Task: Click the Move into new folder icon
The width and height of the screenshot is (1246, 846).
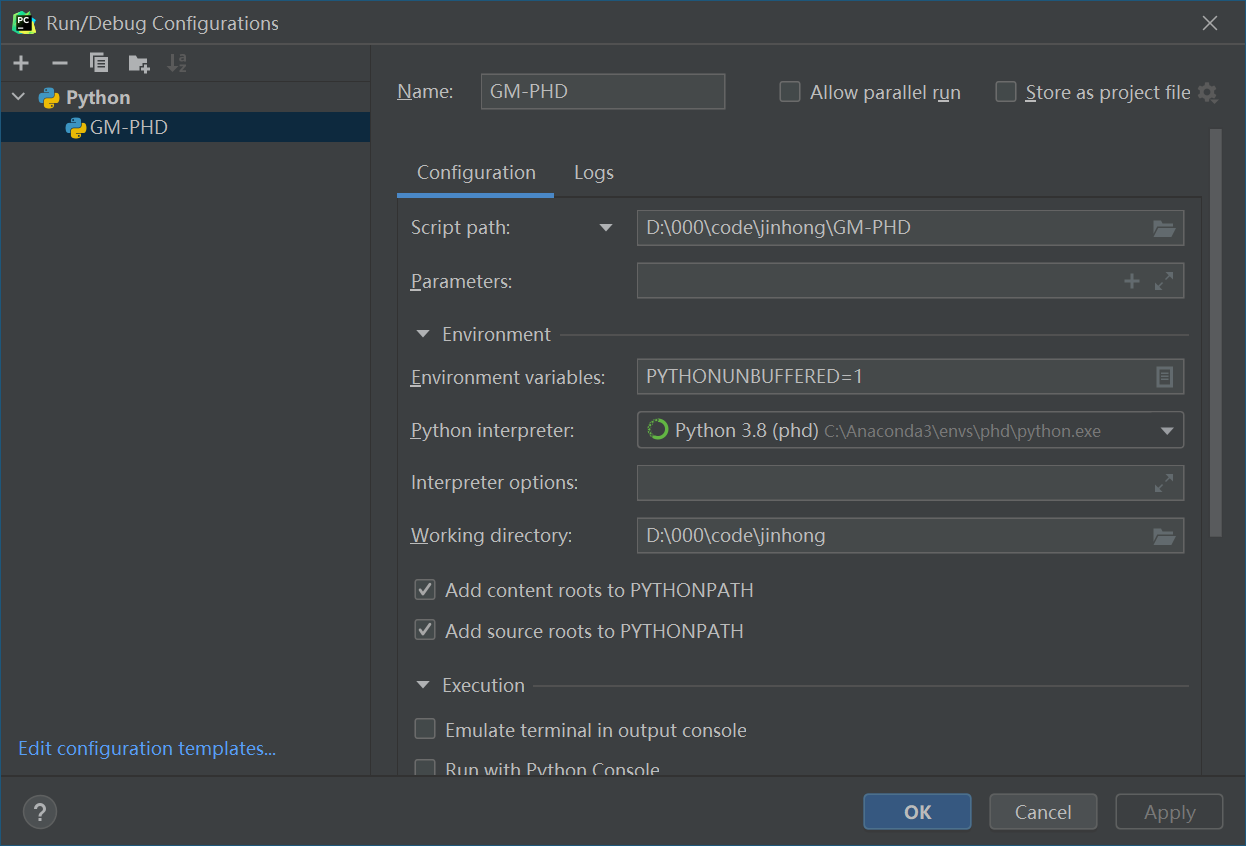Action: click(139, 64)
